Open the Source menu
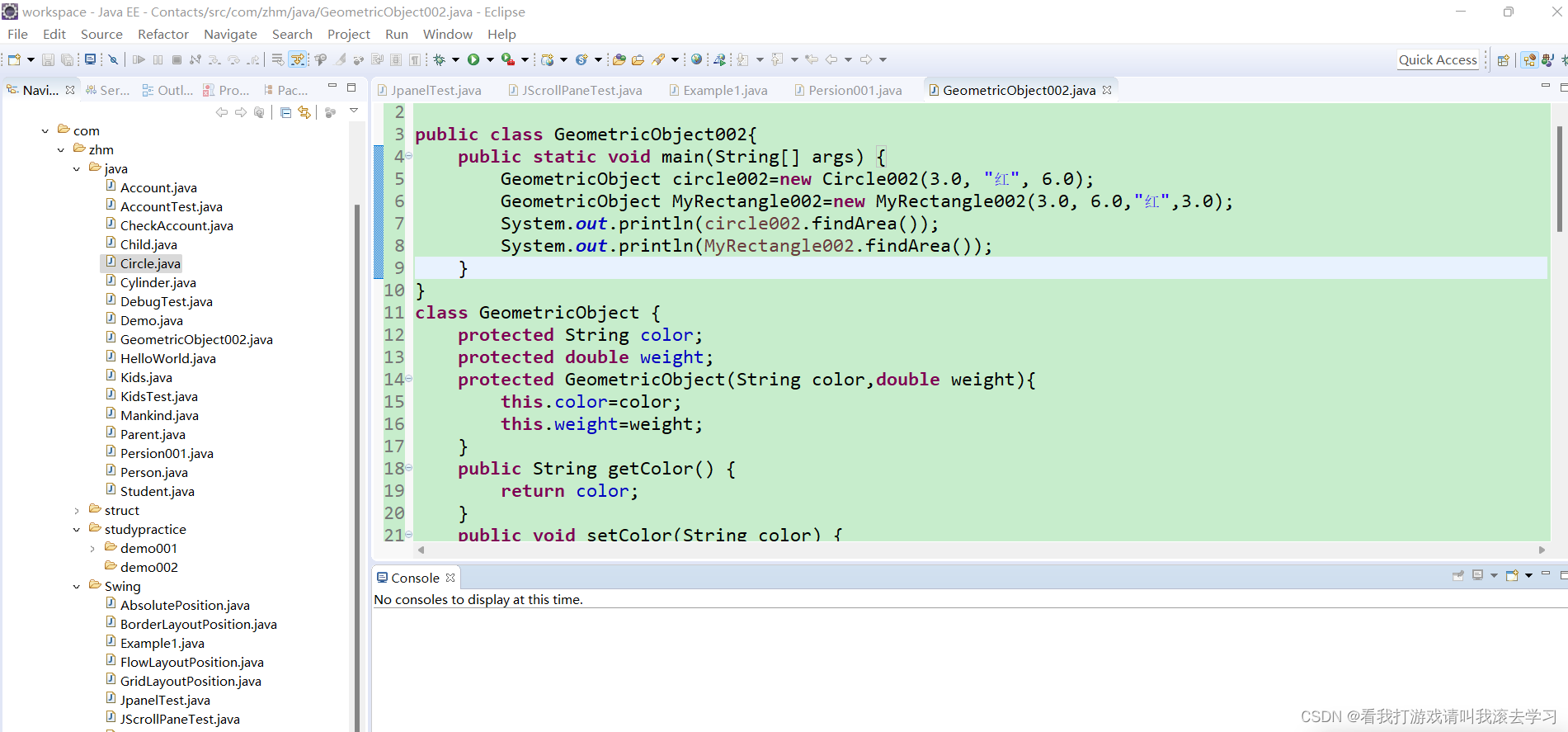The height and width of the screenshot is (732, 1568). [101, 34]
